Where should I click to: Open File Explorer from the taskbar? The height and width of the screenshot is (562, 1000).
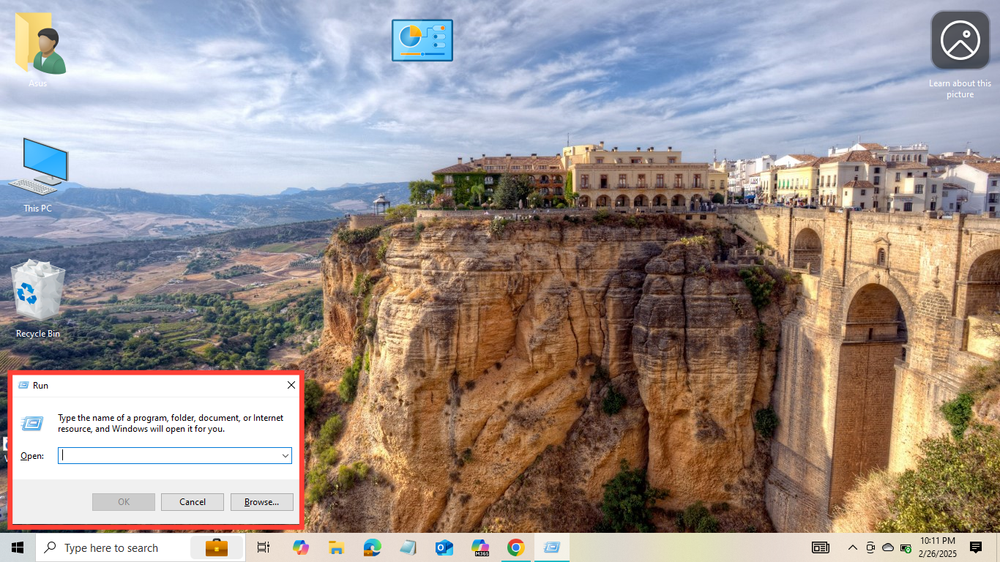pos(337,547)
